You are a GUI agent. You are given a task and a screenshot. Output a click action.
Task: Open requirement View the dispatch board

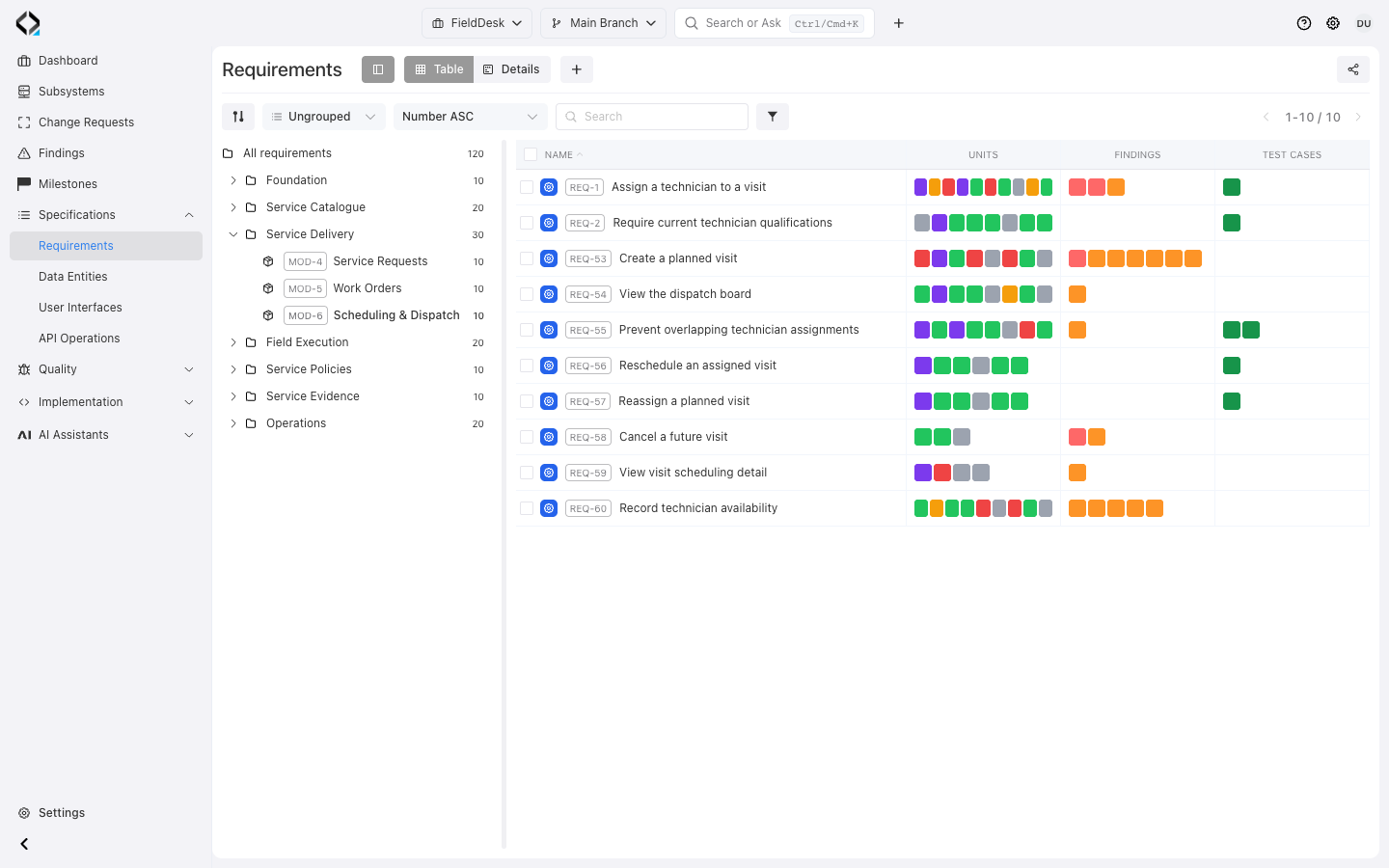685,294
